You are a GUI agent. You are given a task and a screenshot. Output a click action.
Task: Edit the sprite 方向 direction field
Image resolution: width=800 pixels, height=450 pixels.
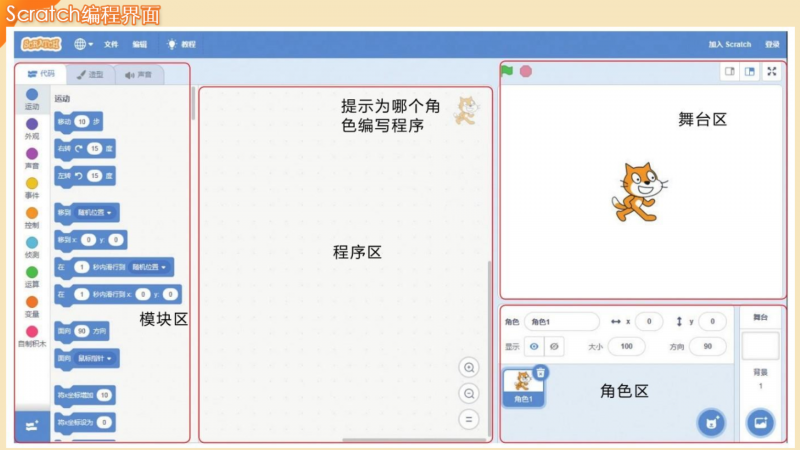coord(708,346)
